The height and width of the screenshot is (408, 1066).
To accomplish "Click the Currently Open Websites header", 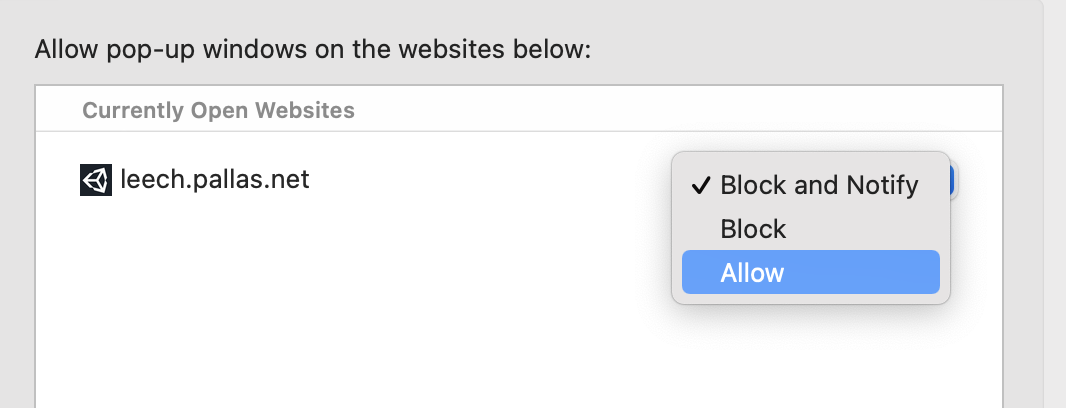I will 218,110.
